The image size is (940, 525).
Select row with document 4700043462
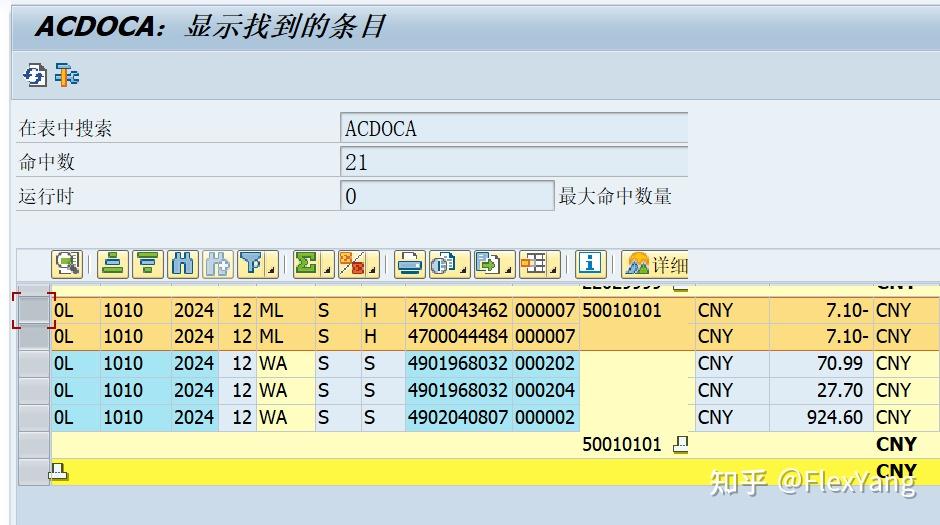pyautogui.click(x=34, y=310)
